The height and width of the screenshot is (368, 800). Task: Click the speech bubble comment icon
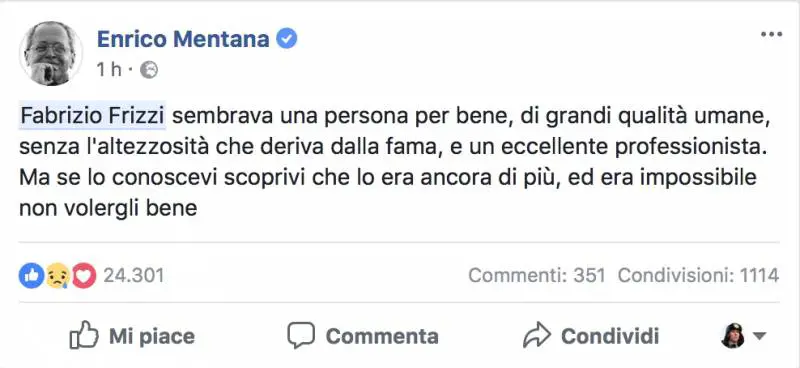[302, 336]
